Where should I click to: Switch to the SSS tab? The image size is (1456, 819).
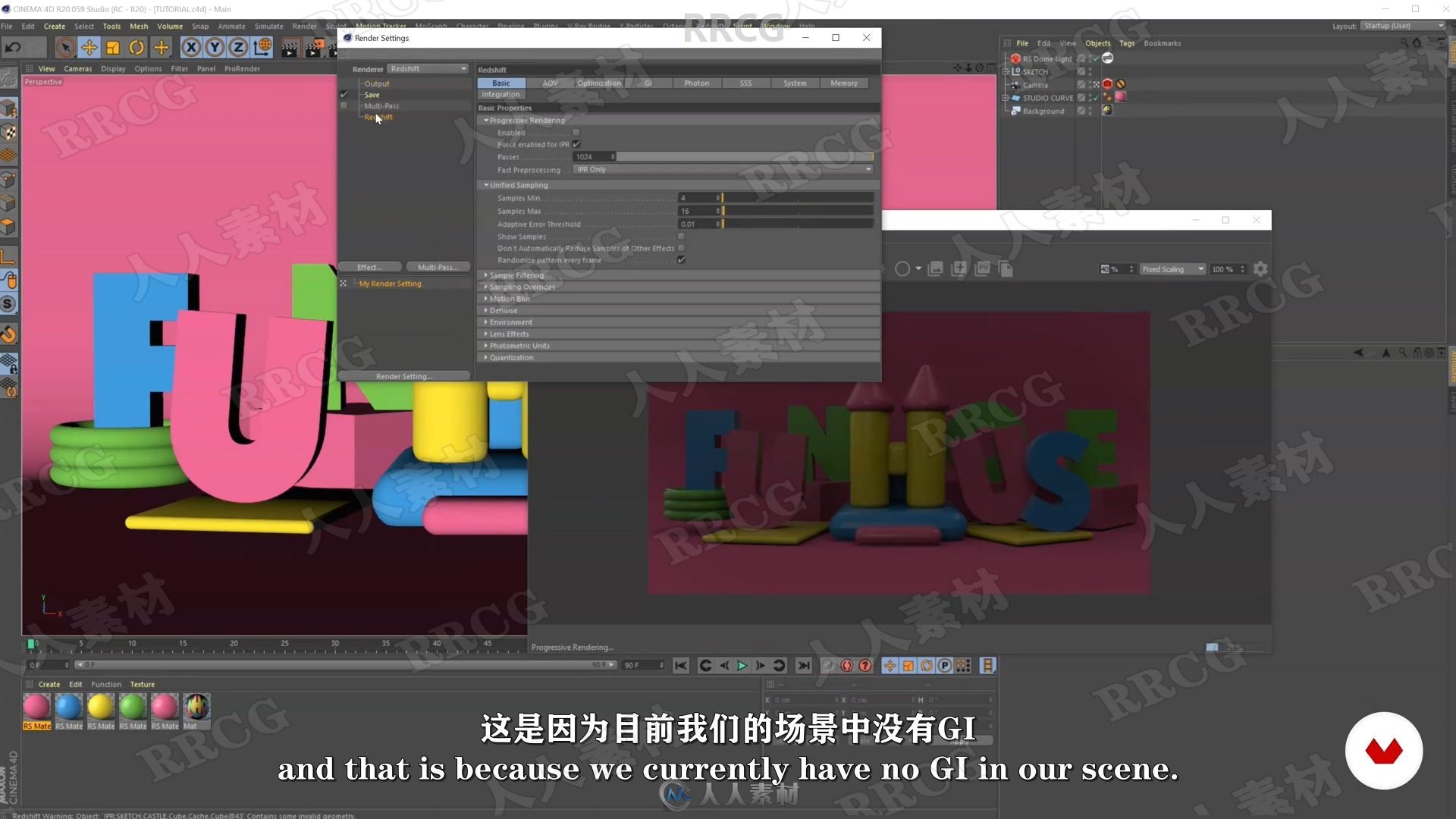click(746, 83)
